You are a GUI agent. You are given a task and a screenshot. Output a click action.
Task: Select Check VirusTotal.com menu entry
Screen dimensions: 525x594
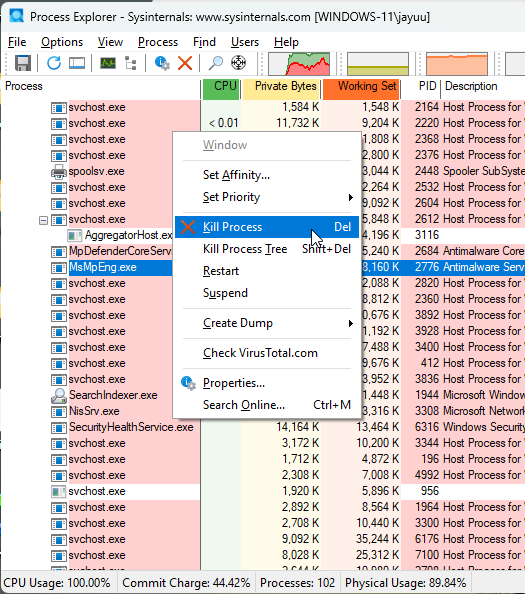tap(267, 353)
